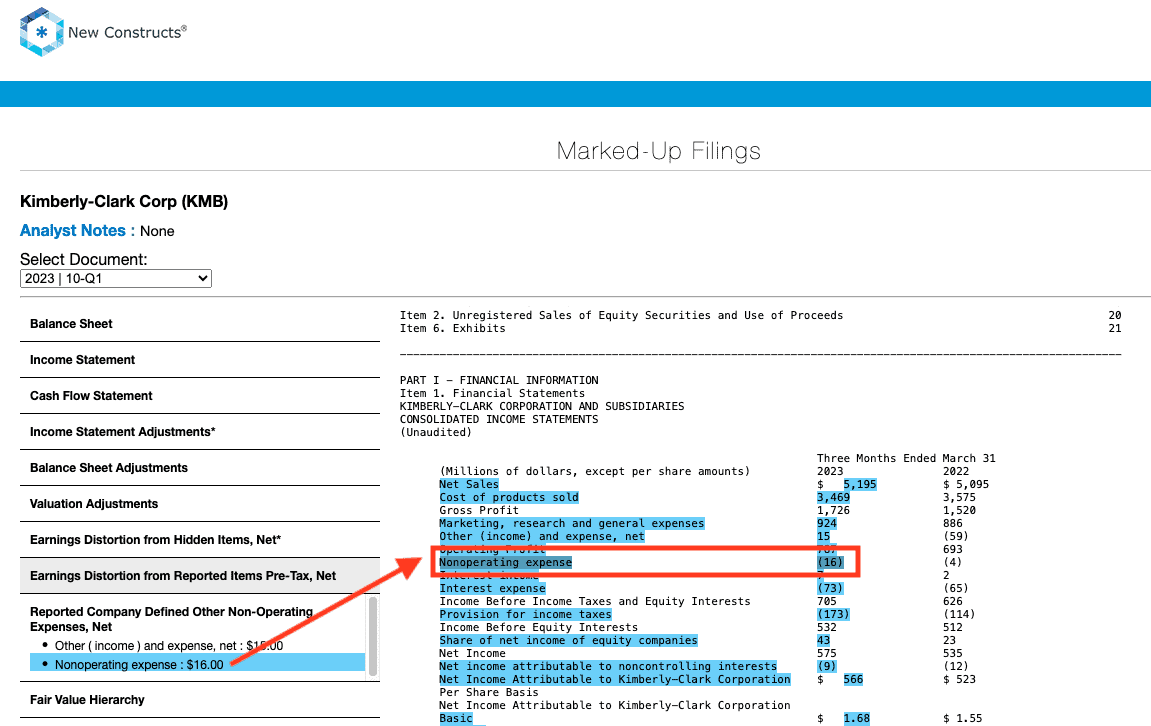Viewport: 1151px width, 726px height.
Task: Click highlighted Other (income) and expense, net filing line
Action: click(542, 537)
